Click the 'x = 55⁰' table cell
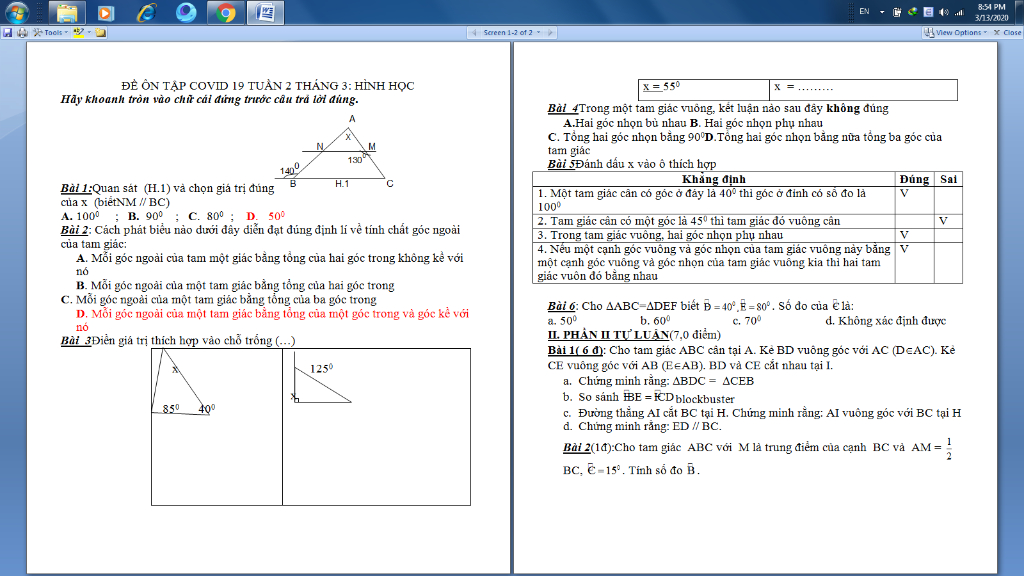Screen dimensions: 1024x576 tap(704, 89)
